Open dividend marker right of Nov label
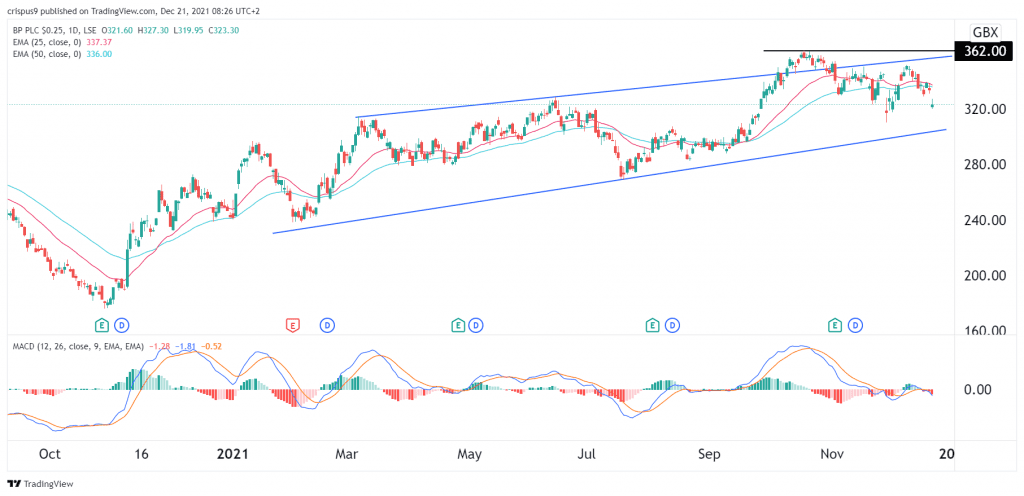 (x=855, y=324)
